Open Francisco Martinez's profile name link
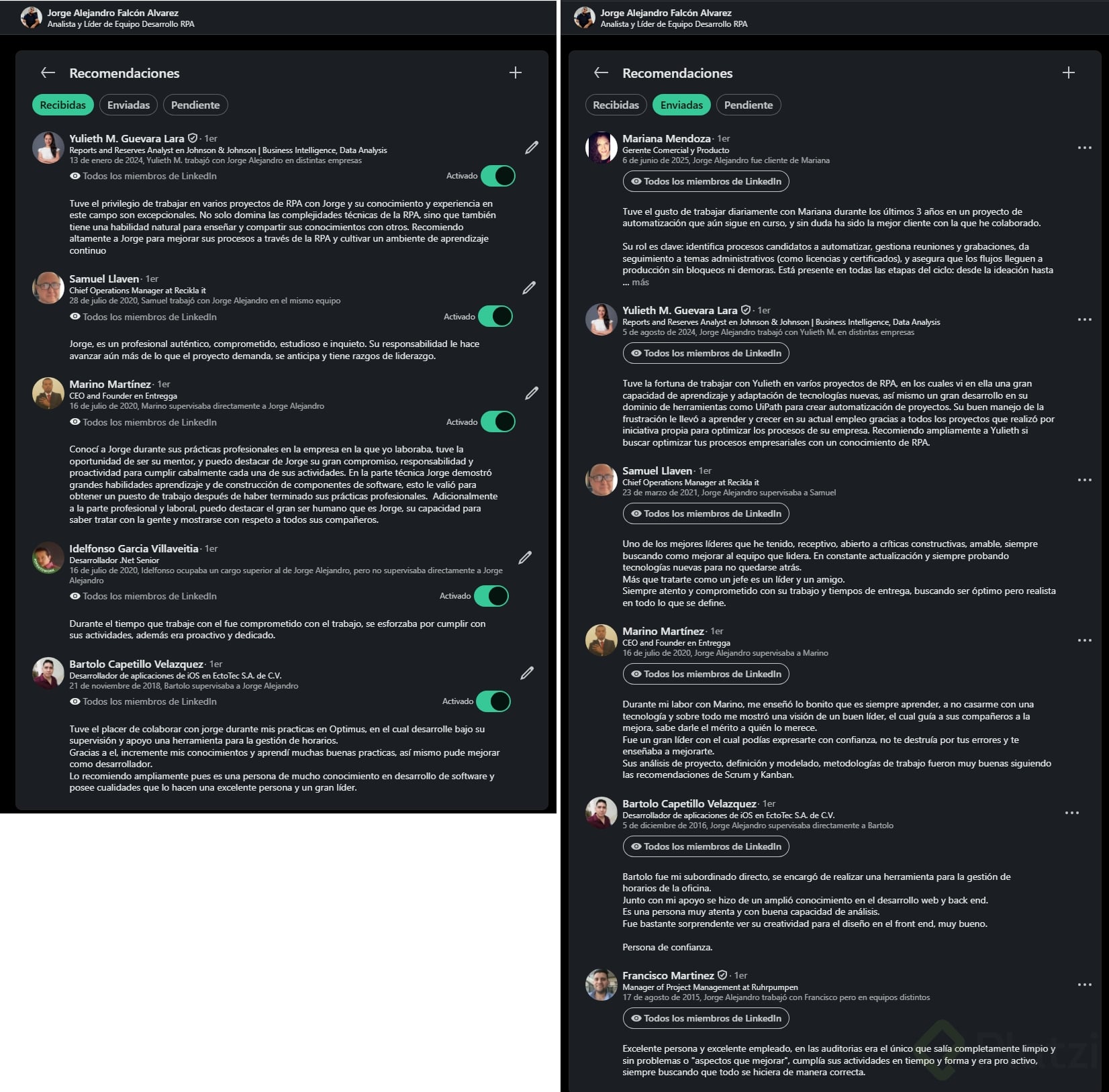Screen dimensions: 1109x1092 point(668,975)
